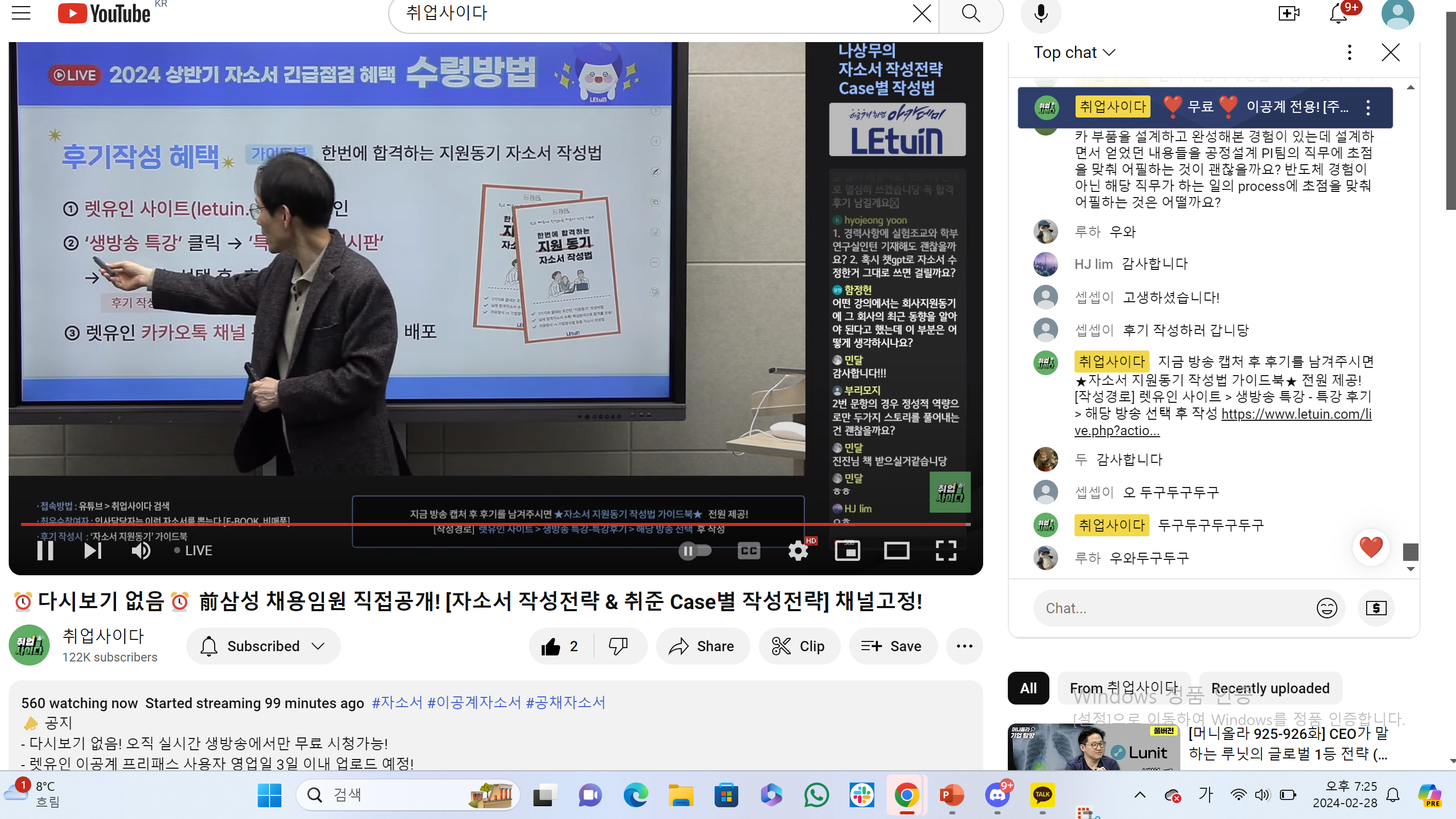This screenshot has width=1456, height=819.
Task: Open hashtag #자소서
Action: (397, 703)
